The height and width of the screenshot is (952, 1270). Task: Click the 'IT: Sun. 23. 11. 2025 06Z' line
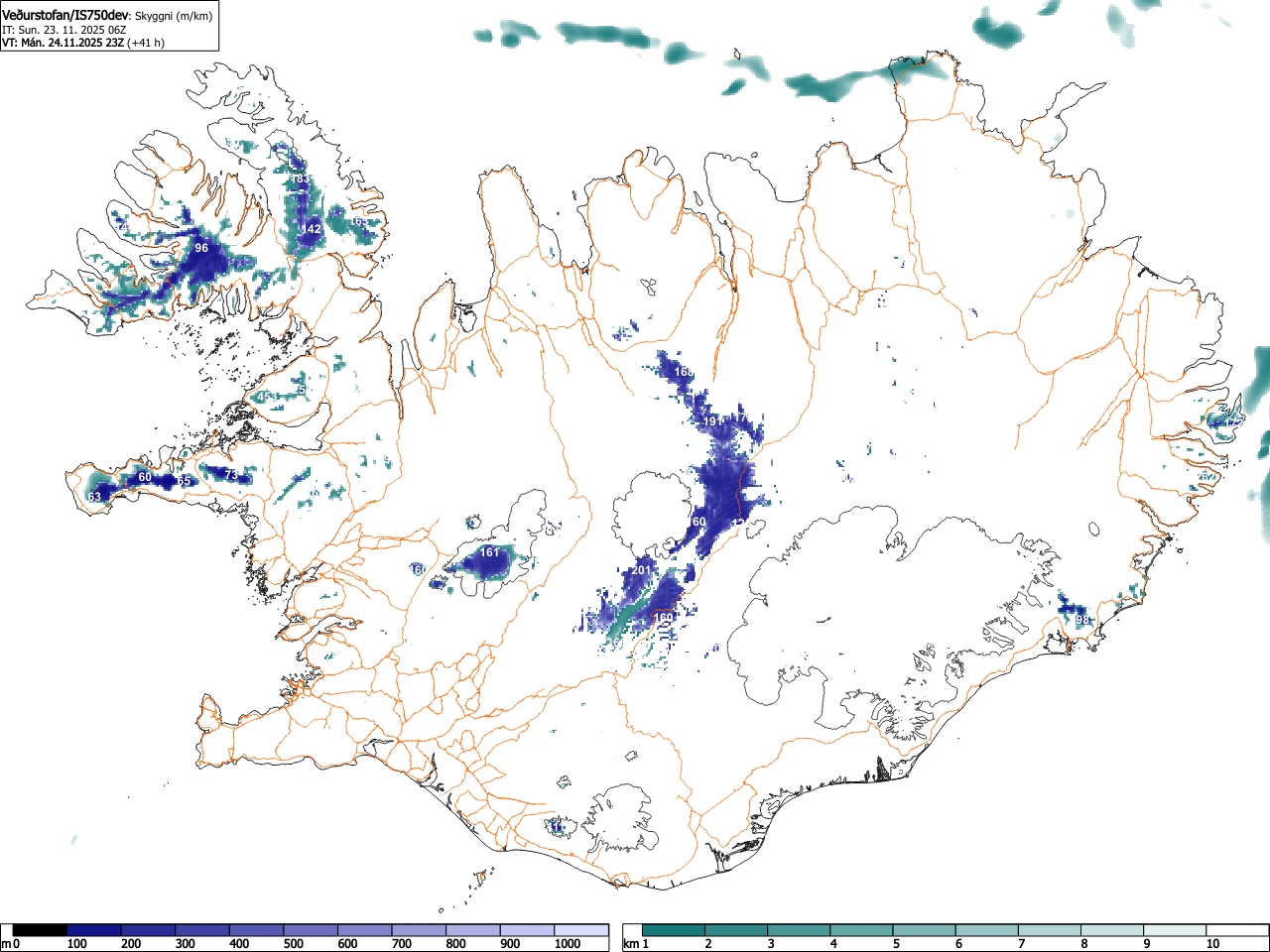pyautogui.click(x=64, y=30)
